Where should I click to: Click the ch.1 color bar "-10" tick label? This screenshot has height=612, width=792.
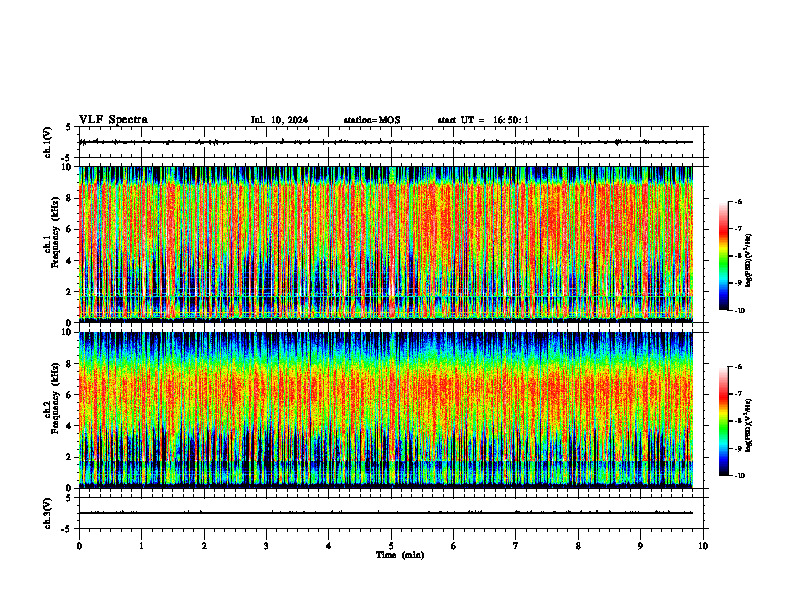tap(740, 311)
